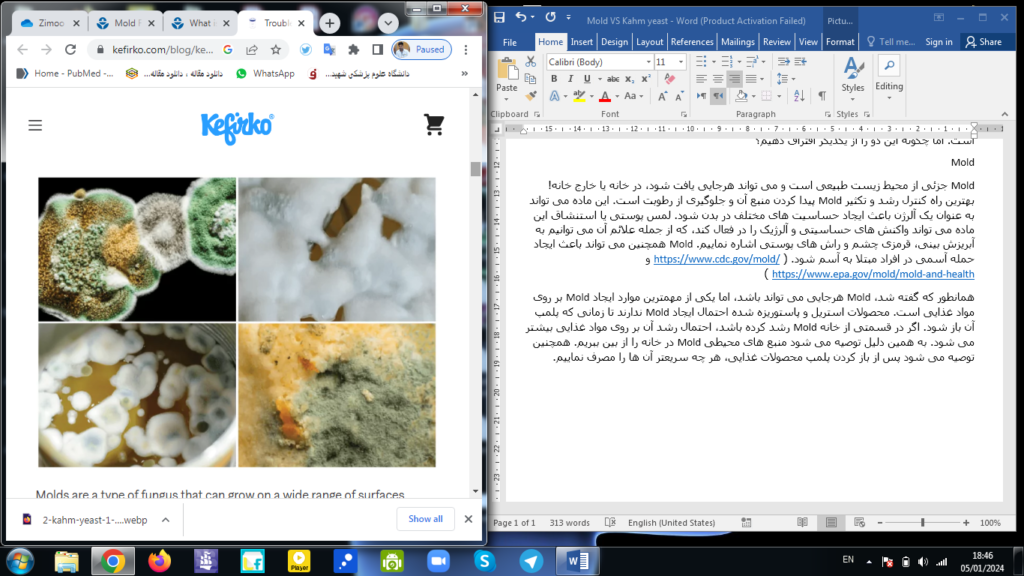Click the zoom slider in Word status bar
1024x576 pixels.
click(x=922, y=523)
